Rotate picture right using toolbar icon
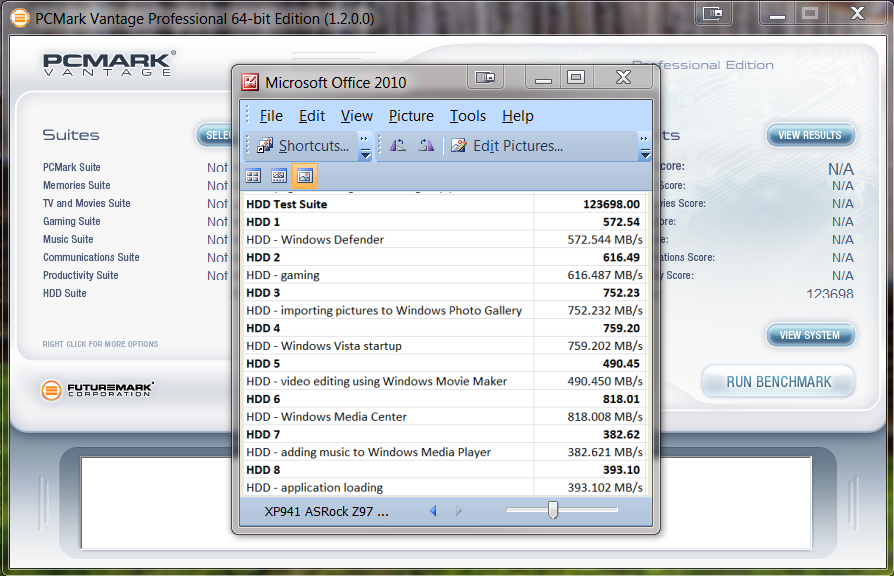Image resolution: width=894 pixels, height=576 pixels. [426, 146]
